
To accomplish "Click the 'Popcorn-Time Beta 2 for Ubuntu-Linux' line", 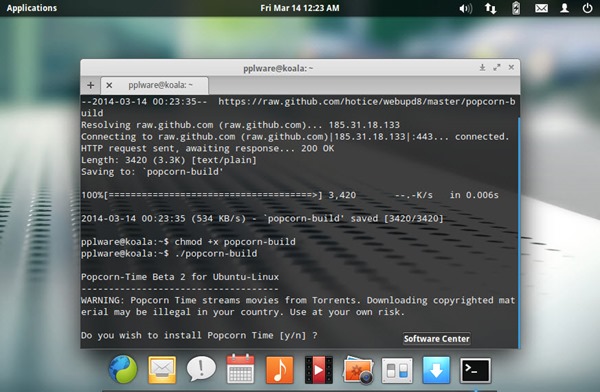I will (x=180, y=277).
